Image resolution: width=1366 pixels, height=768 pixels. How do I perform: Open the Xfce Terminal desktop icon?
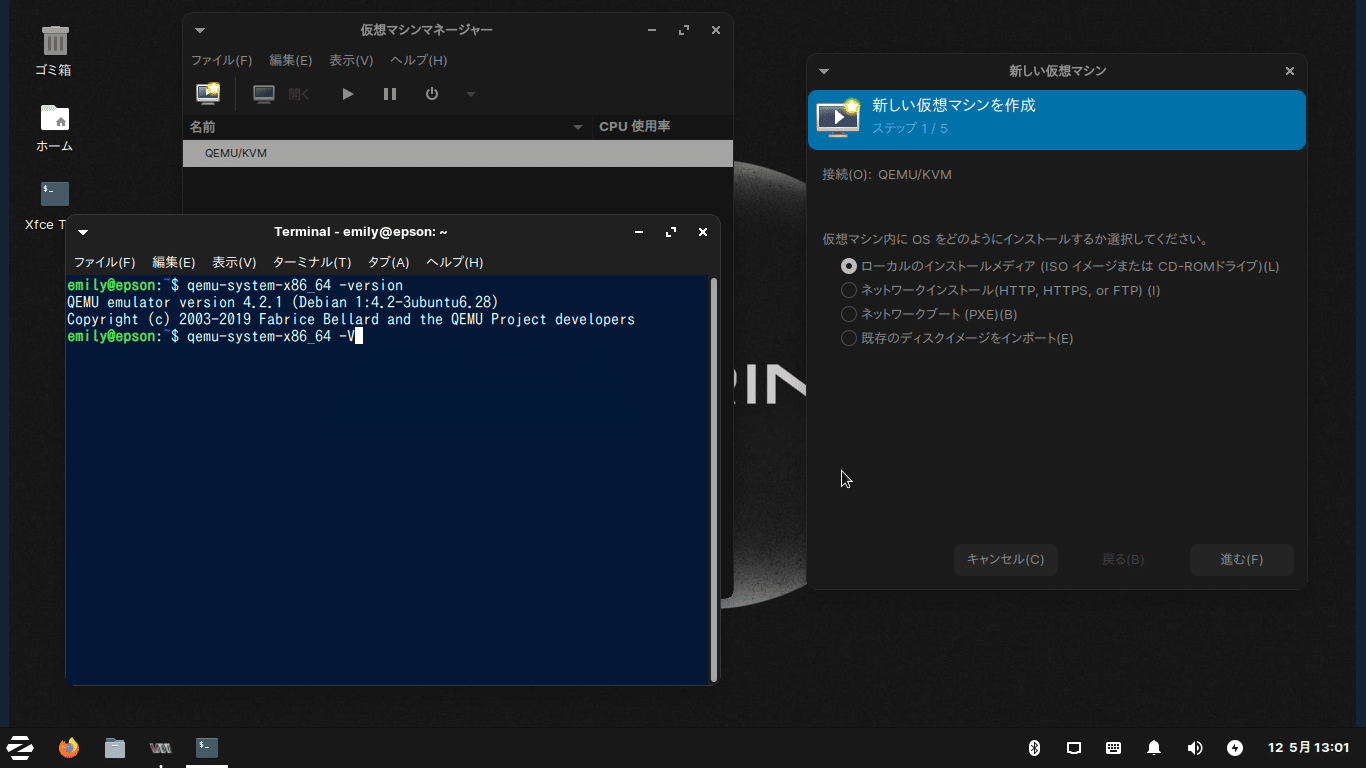55,194
